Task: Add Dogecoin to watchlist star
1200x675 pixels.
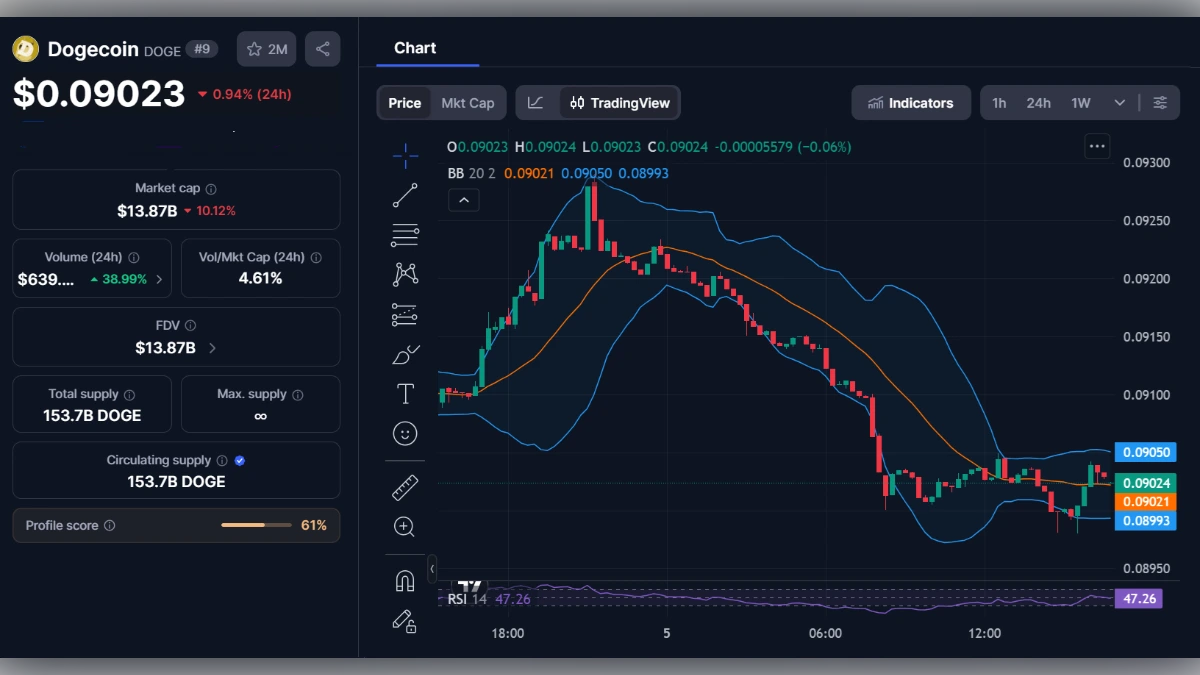Action: coord(266,48)
